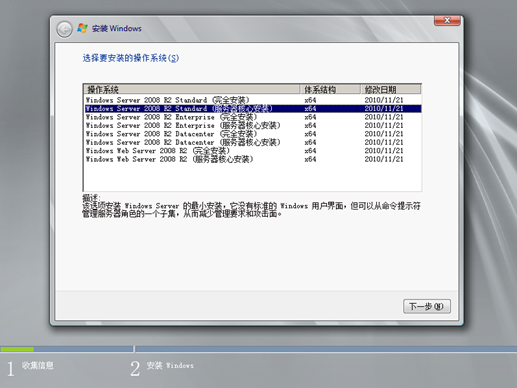Click the back arrow button in installer
The image size is (517, 388).
[x=64, y=29]
